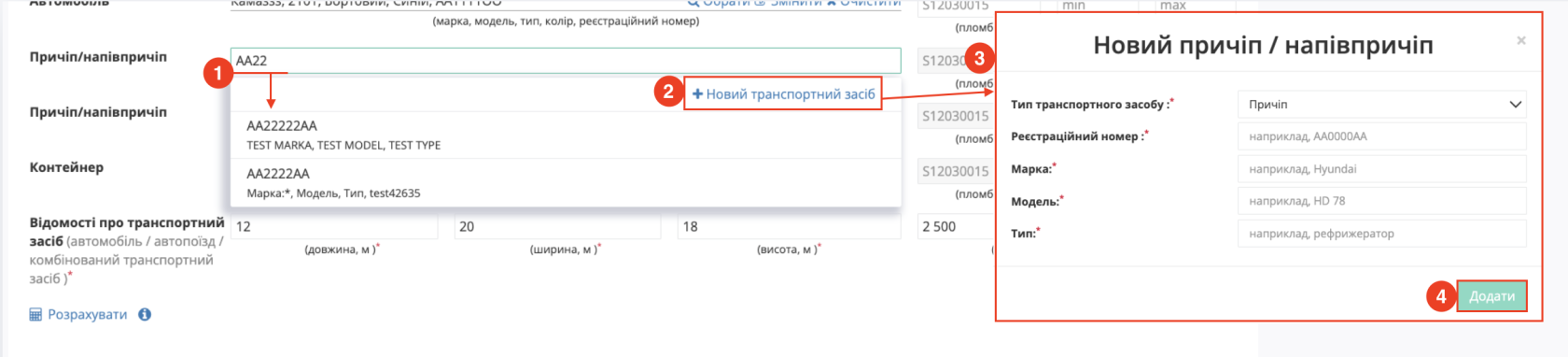
Task: Select suggestion AA22222AA from the list
Action: (566, 135)
